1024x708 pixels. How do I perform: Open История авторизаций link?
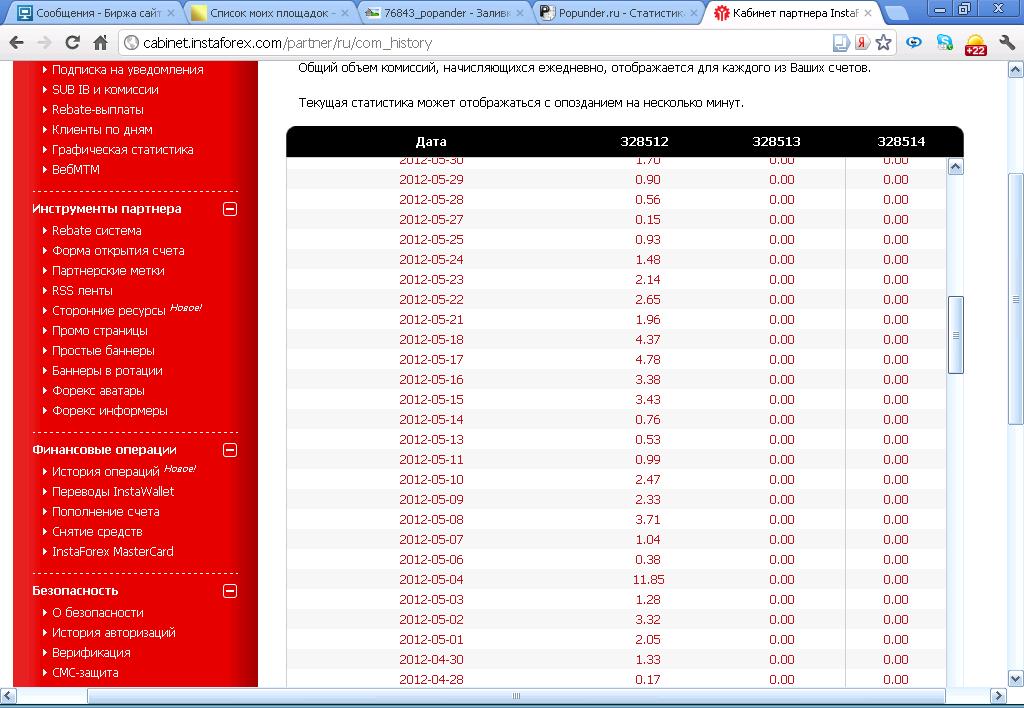[114, 632]
